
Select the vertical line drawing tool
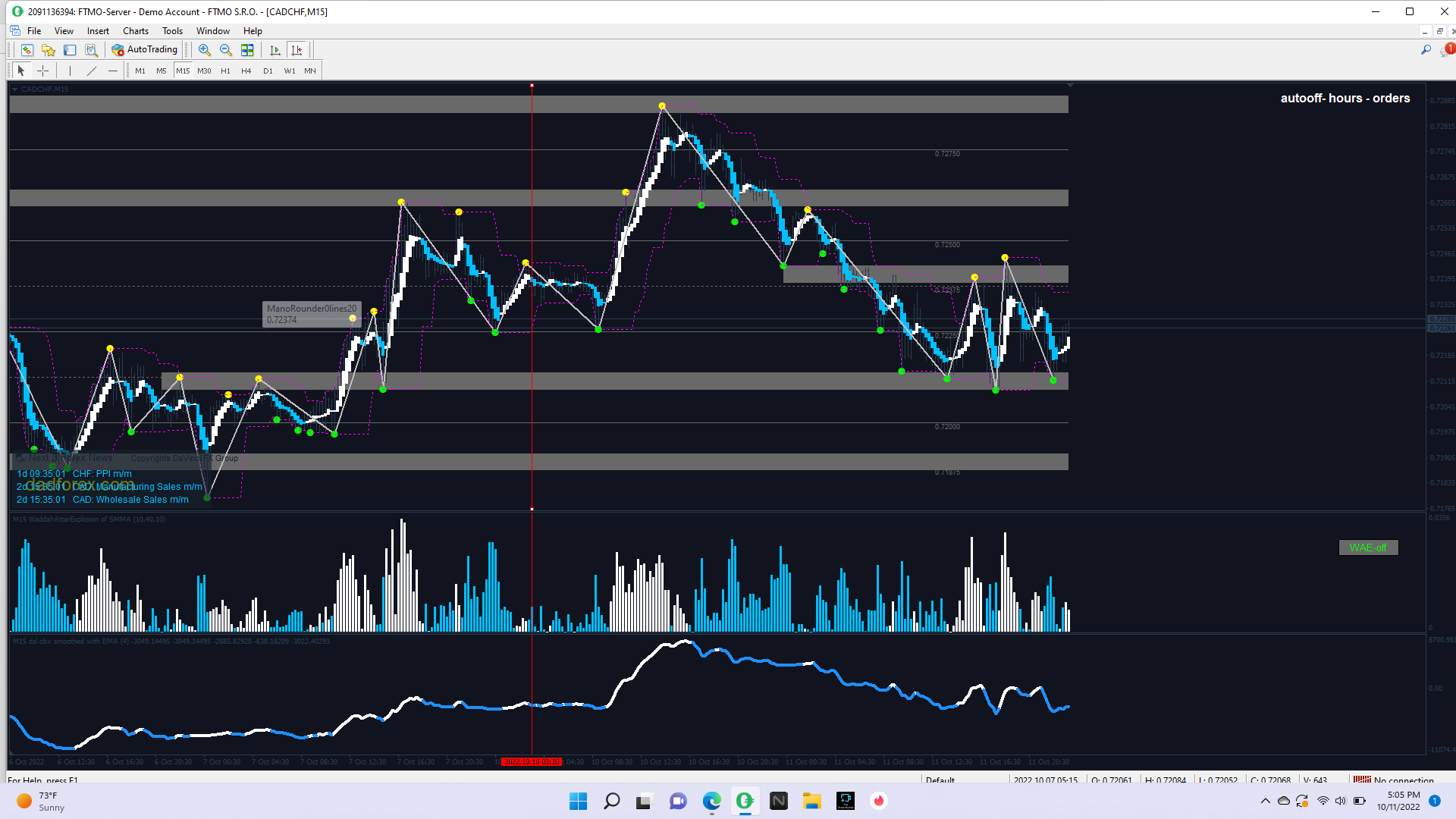pos(70,71)
